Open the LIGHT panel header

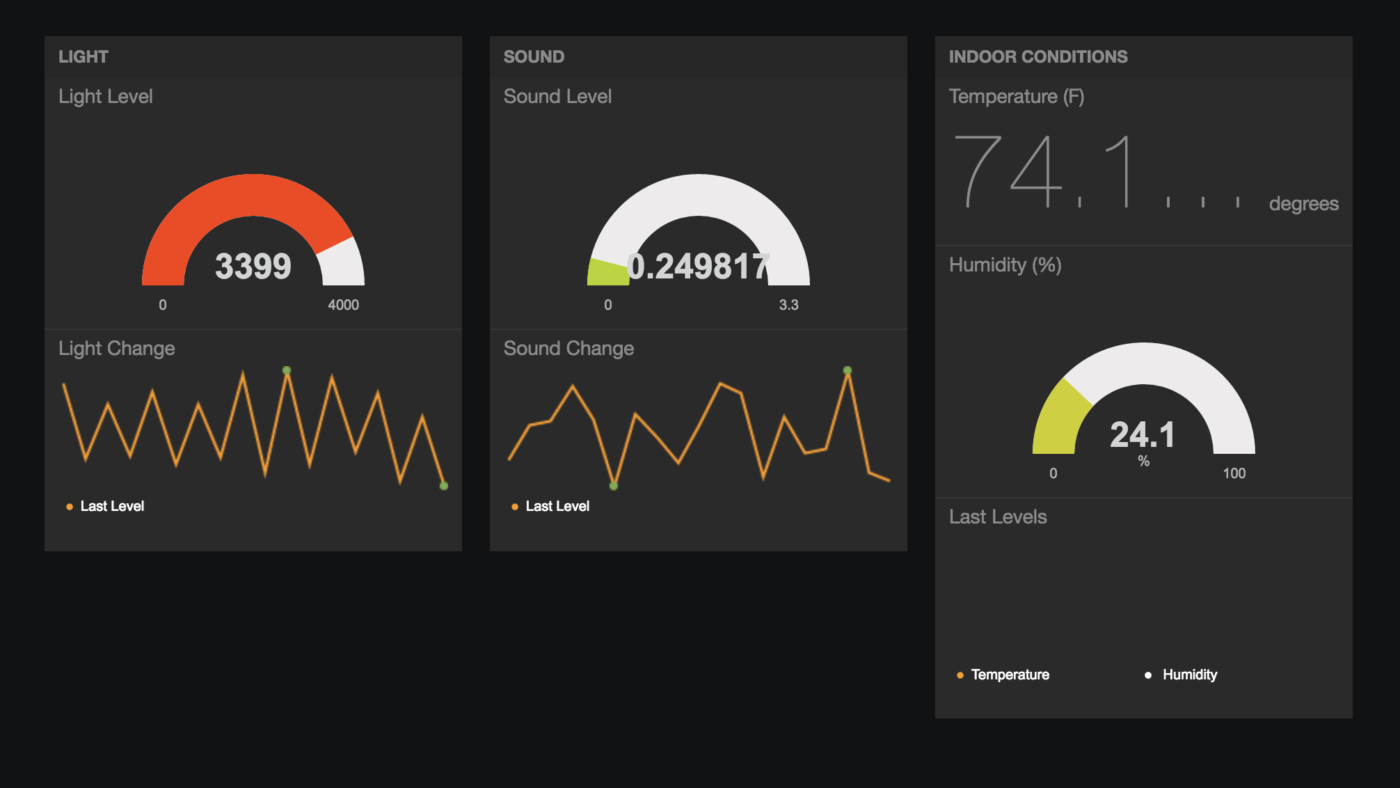[x=83, y=57]
